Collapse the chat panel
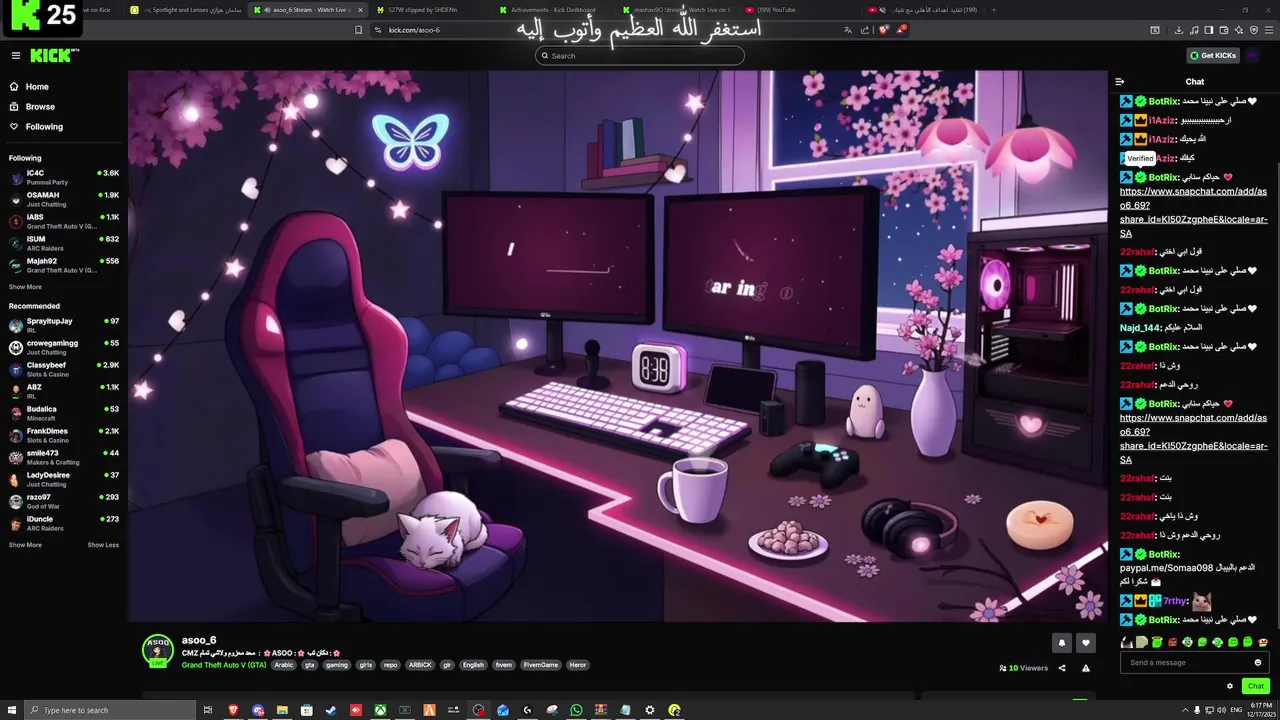The width and height of the screenshot is (1280, 720). pos(1120,82)
